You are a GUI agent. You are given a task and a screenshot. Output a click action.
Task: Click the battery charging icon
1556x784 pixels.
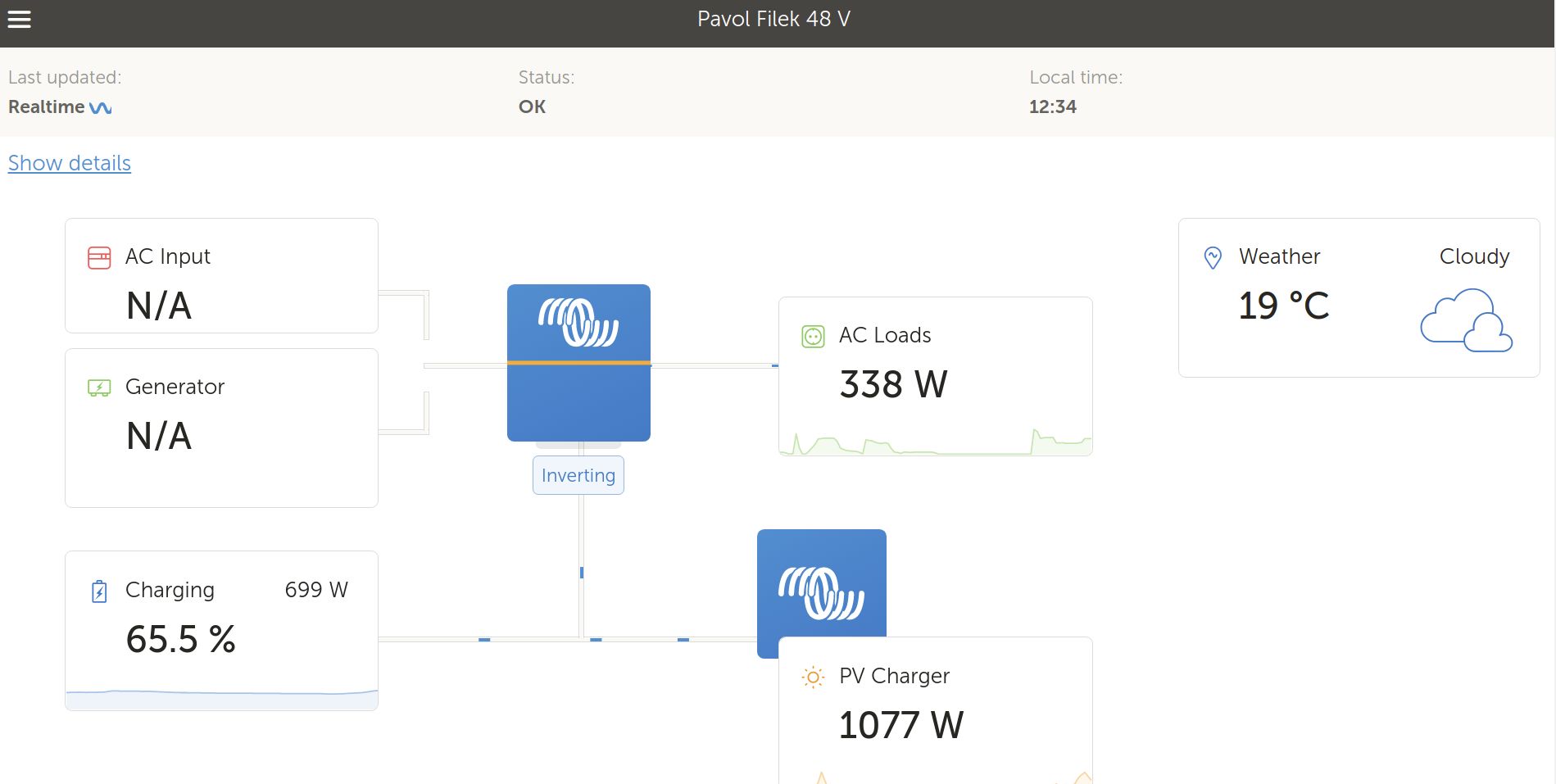(x=99, y=591)
